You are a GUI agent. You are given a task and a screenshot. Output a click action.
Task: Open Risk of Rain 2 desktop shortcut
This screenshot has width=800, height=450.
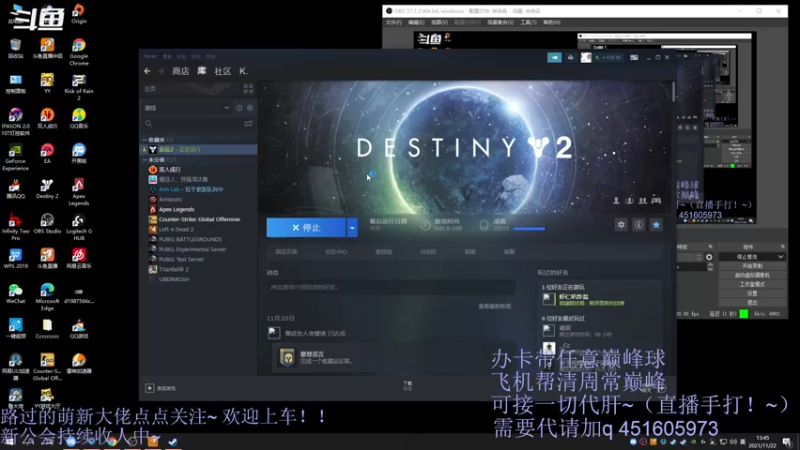(x=79, y=87)
